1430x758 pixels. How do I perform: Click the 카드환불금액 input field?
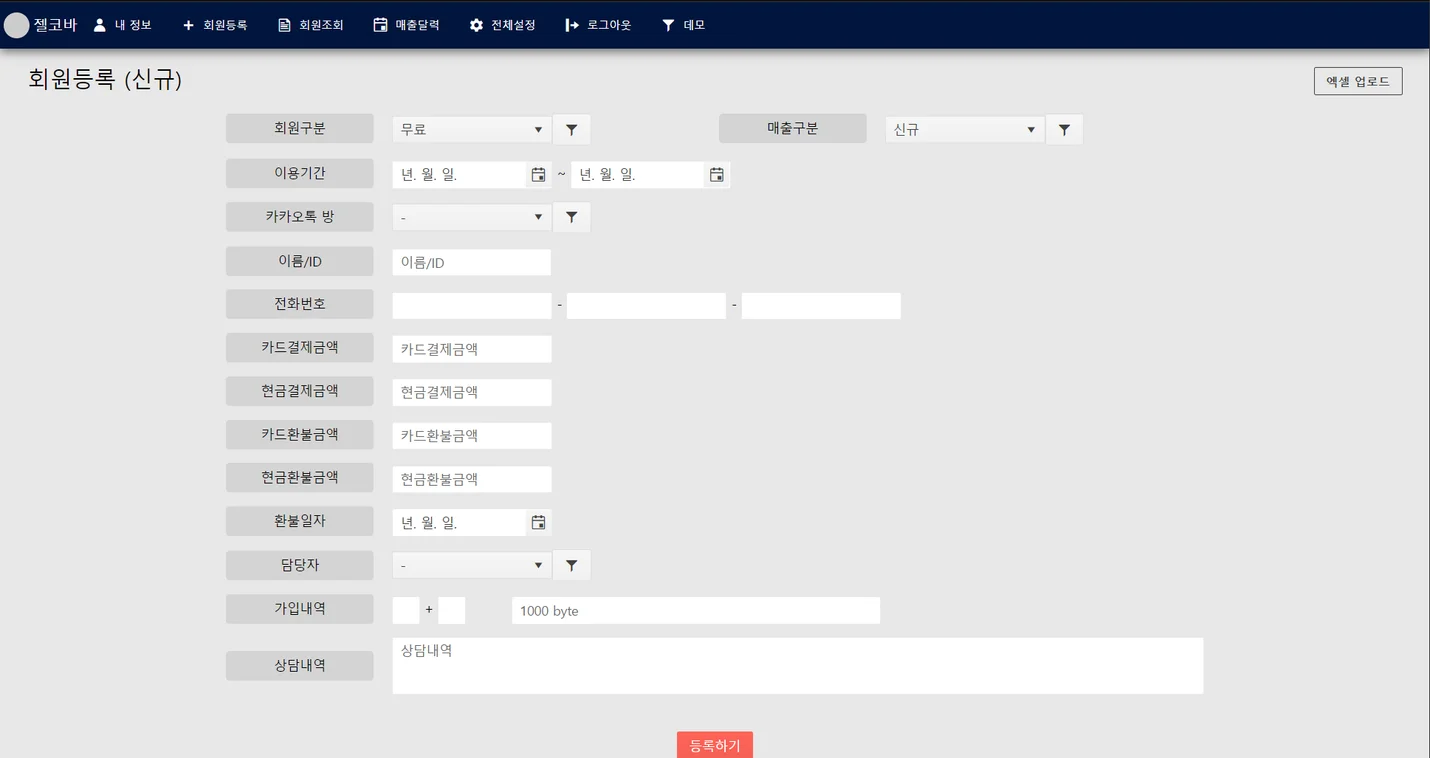click(x=471, y=436)
